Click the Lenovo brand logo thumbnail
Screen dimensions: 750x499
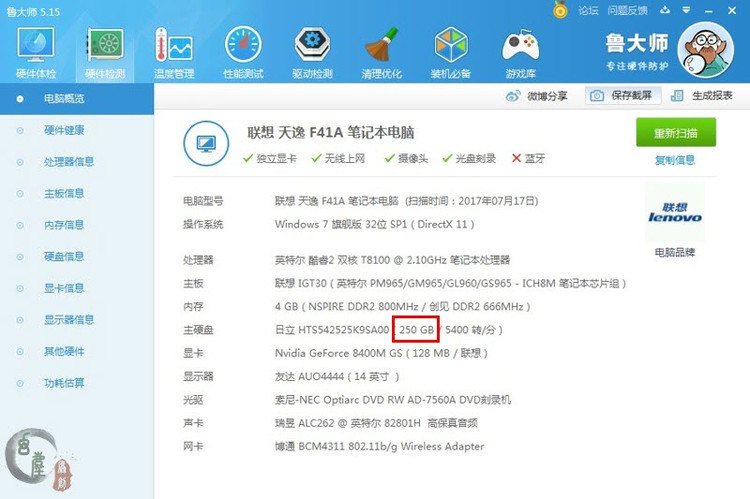[675, 212]
